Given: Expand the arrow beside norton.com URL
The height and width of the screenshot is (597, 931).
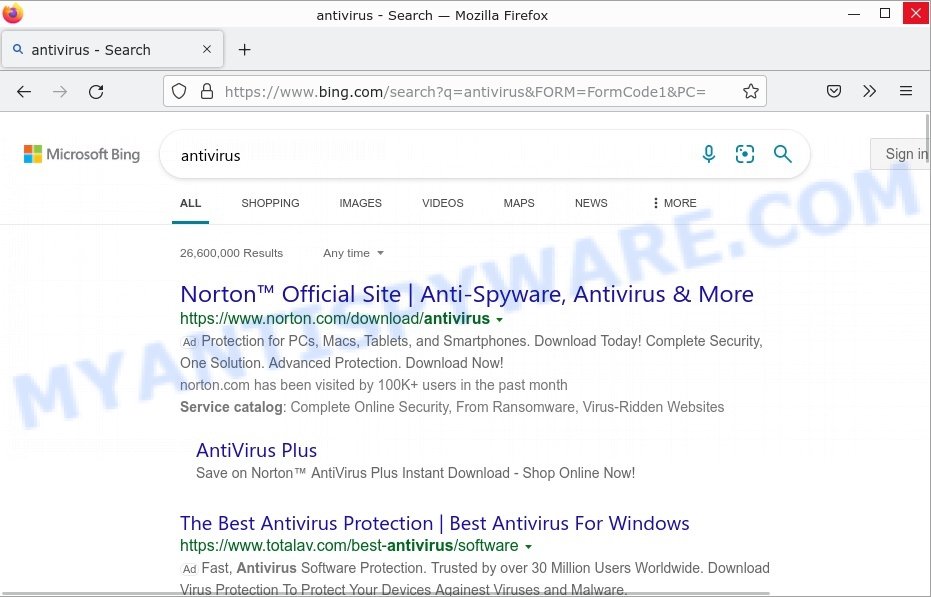Looking at the screenshot, I should point(499,320).
